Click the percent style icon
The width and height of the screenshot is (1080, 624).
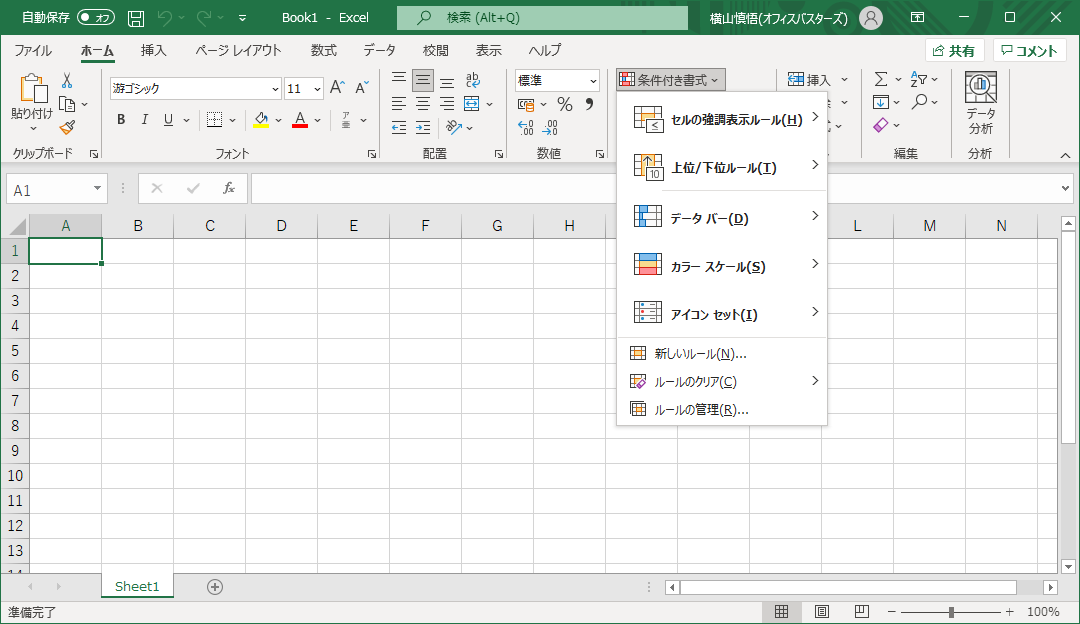click(565, 104)
